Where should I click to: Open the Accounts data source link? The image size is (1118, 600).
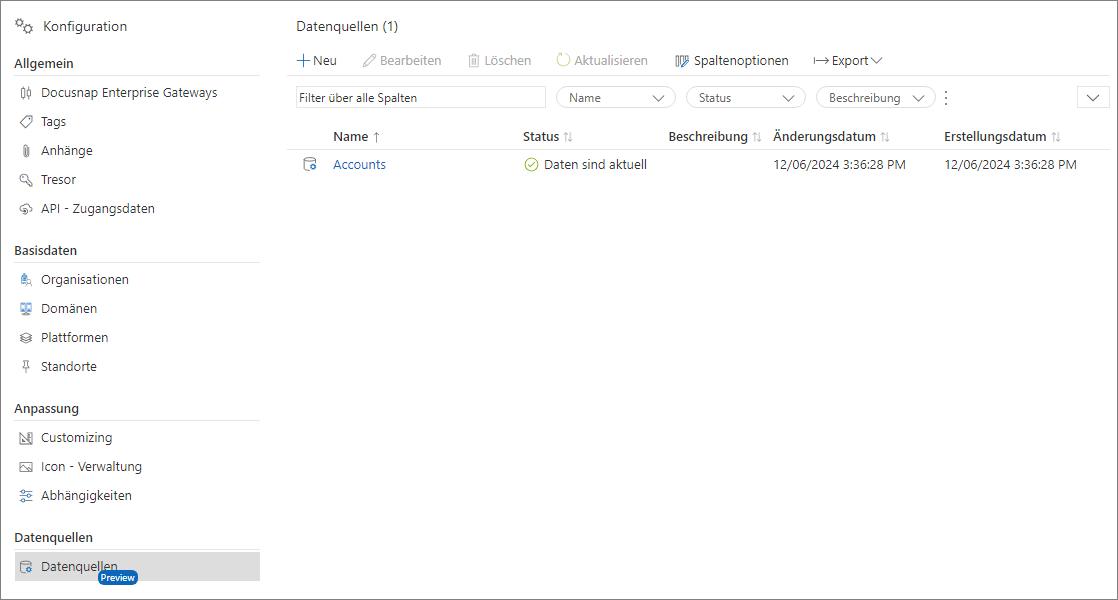click(x=359, y=165)
